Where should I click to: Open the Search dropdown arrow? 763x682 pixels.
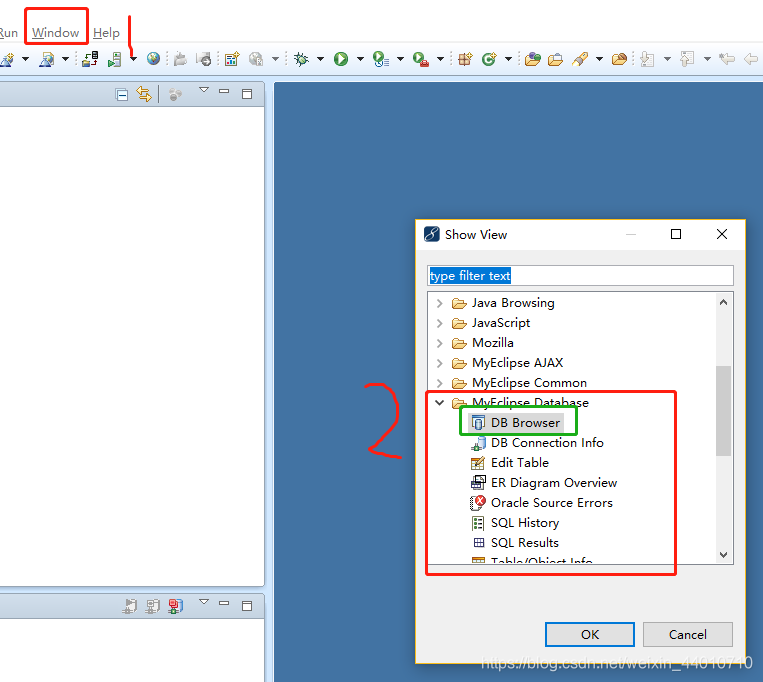click(x=600, y=59)
